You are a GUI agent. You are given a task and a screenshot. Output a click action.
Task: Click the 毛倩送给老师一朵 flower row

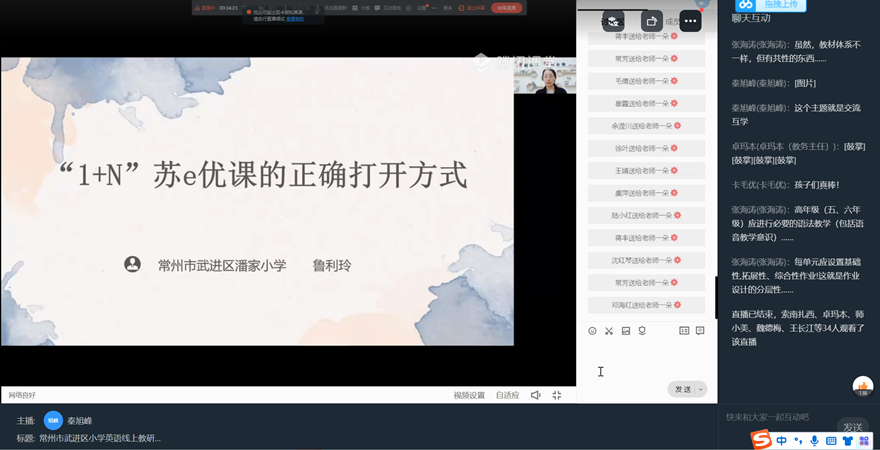(646, 81)
